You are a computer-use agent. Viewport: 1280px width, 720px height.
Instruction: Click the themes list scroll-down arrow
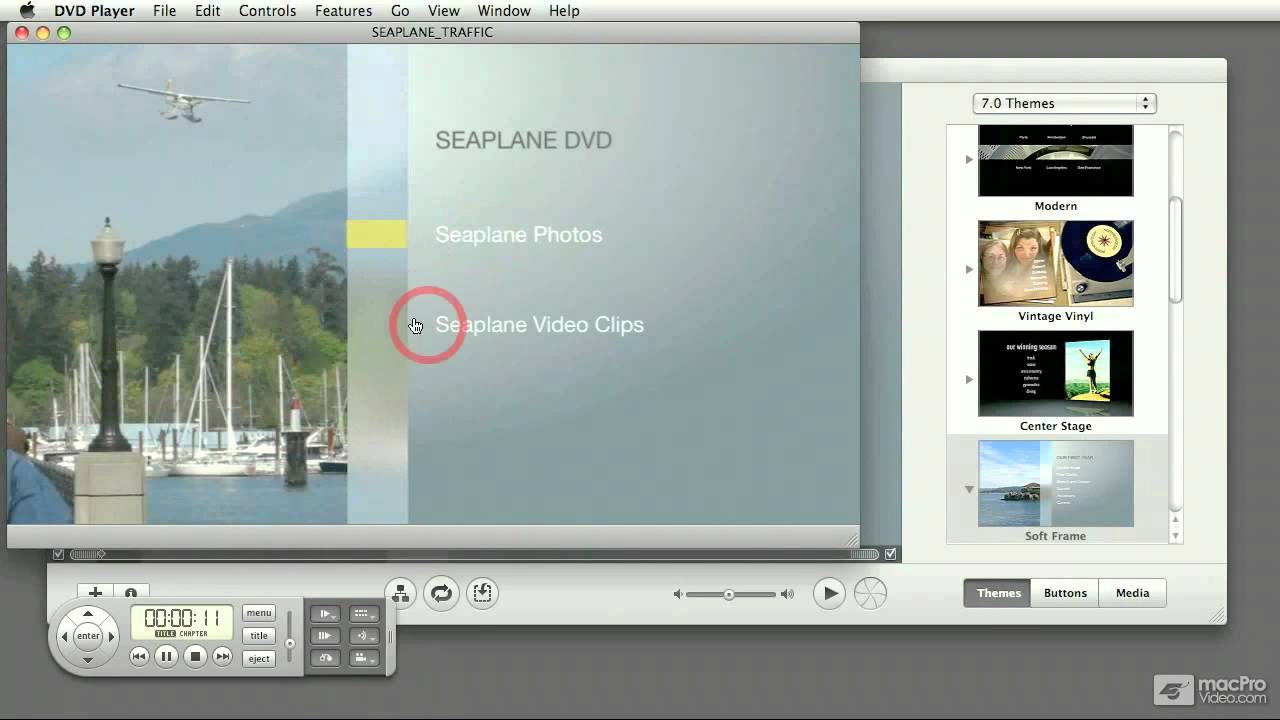coord(1176,536)
